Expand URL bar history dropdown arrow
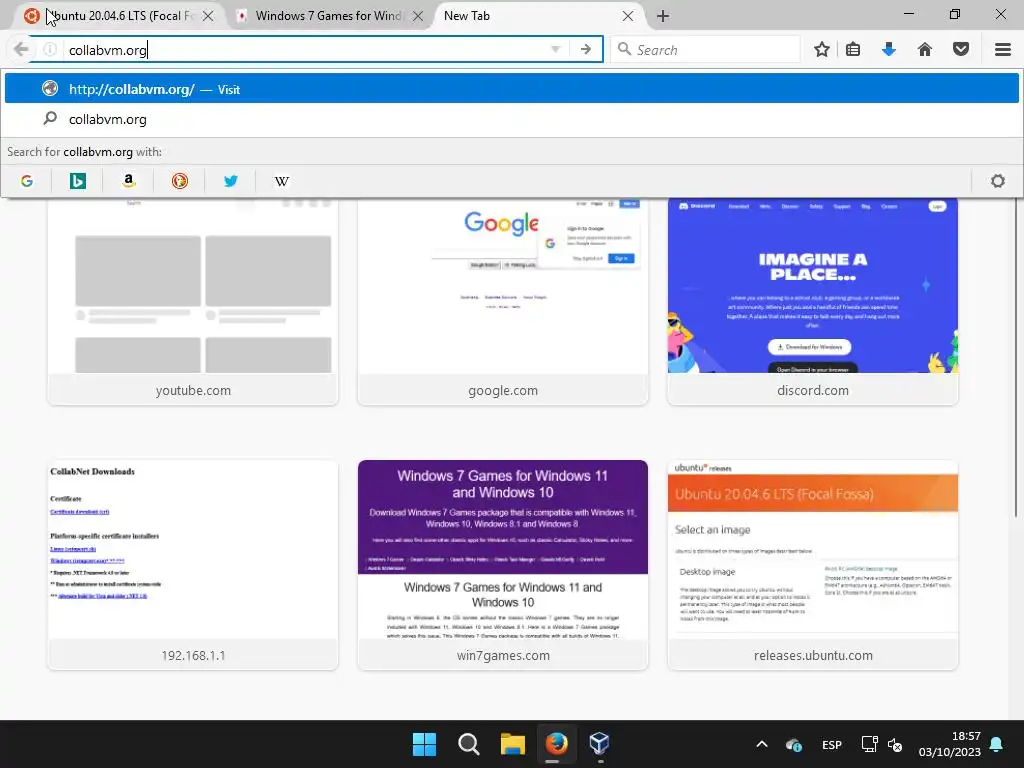The width and height of the screenshot is (1024, 768). 555,50
